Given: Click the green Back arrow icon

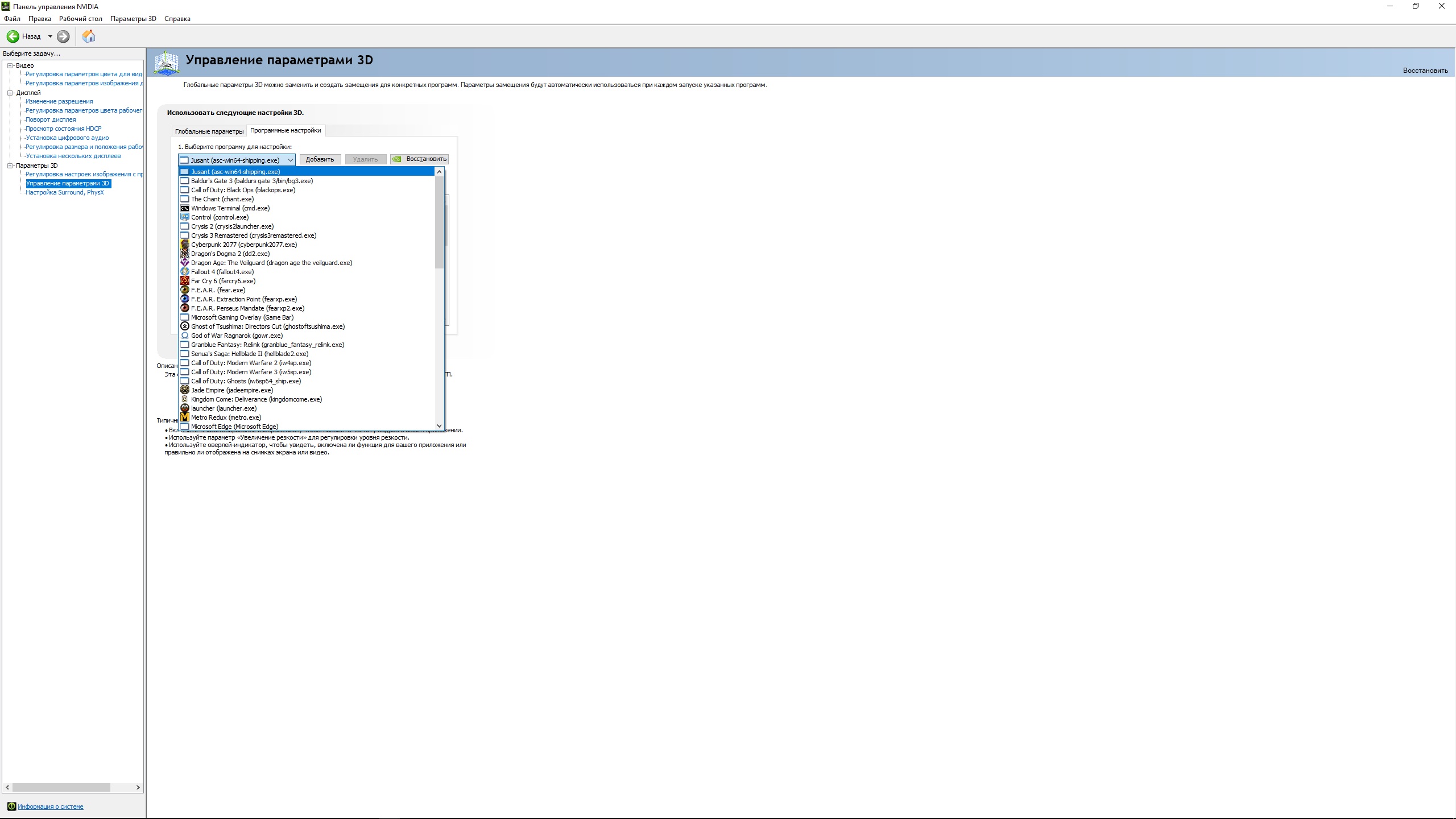Looking at the screenshot, I should [x=13, y=36].
